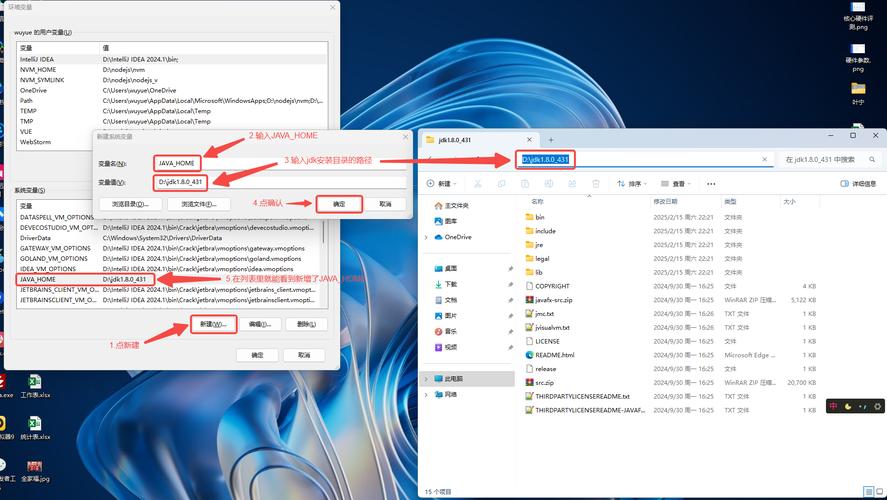This screenshot has width=887, height=500.
Task: Switch to large icons view in status bar
Action: [x=877, y=492]
